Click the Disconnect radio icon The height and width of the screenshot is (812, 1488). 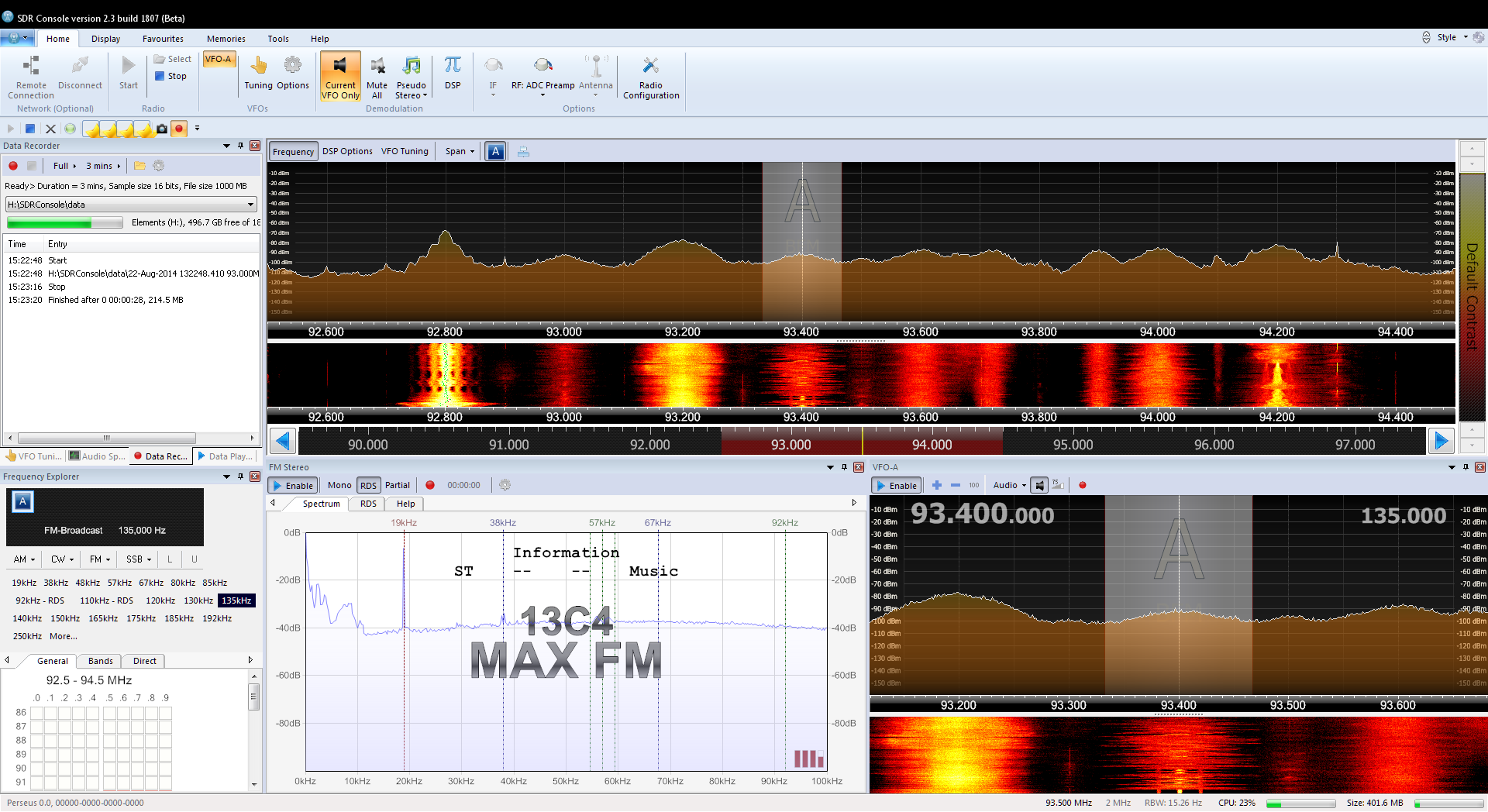point(80,73)
